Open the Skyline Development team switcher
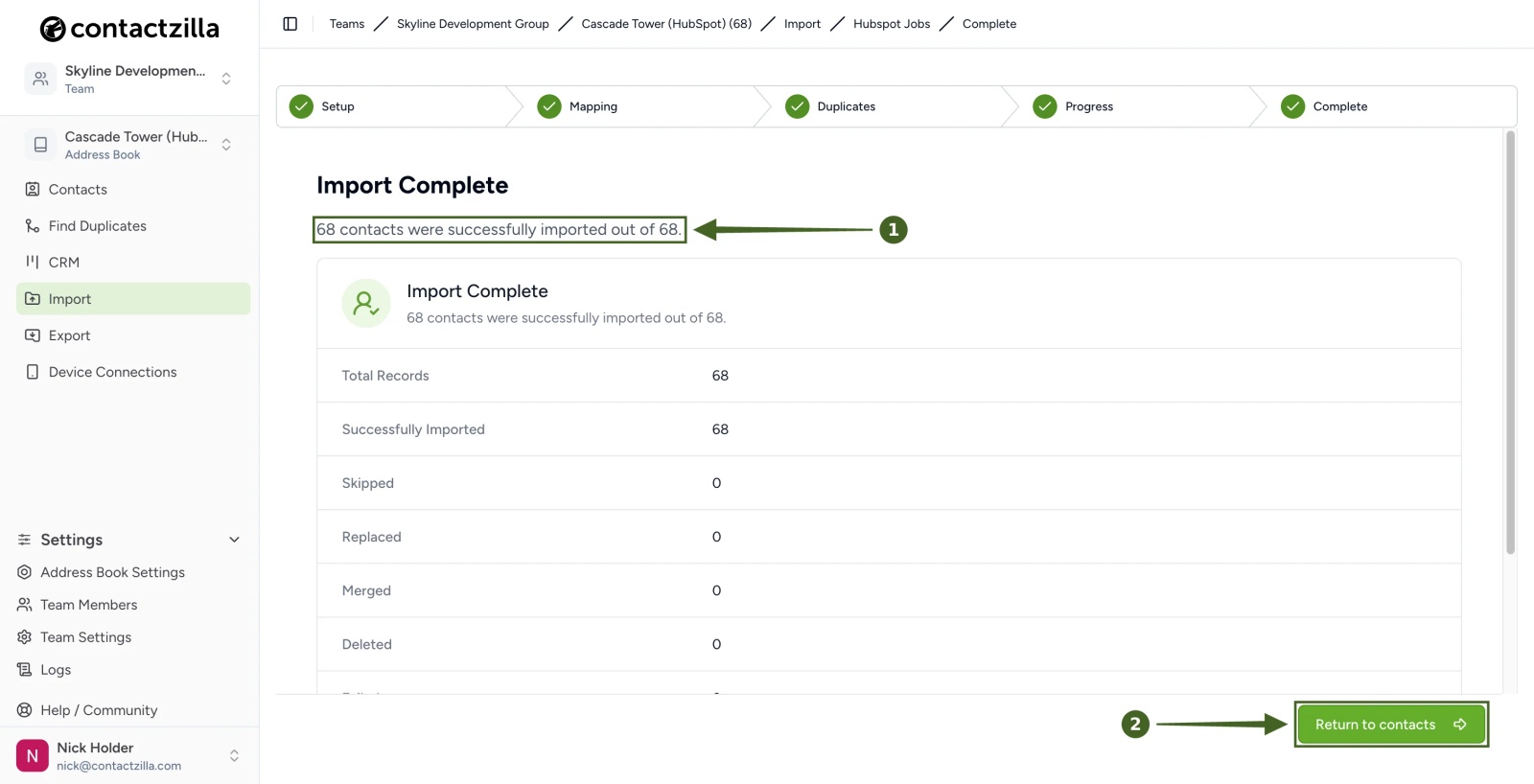Viewport: 1534px width, 784px height. pos(226,79)
